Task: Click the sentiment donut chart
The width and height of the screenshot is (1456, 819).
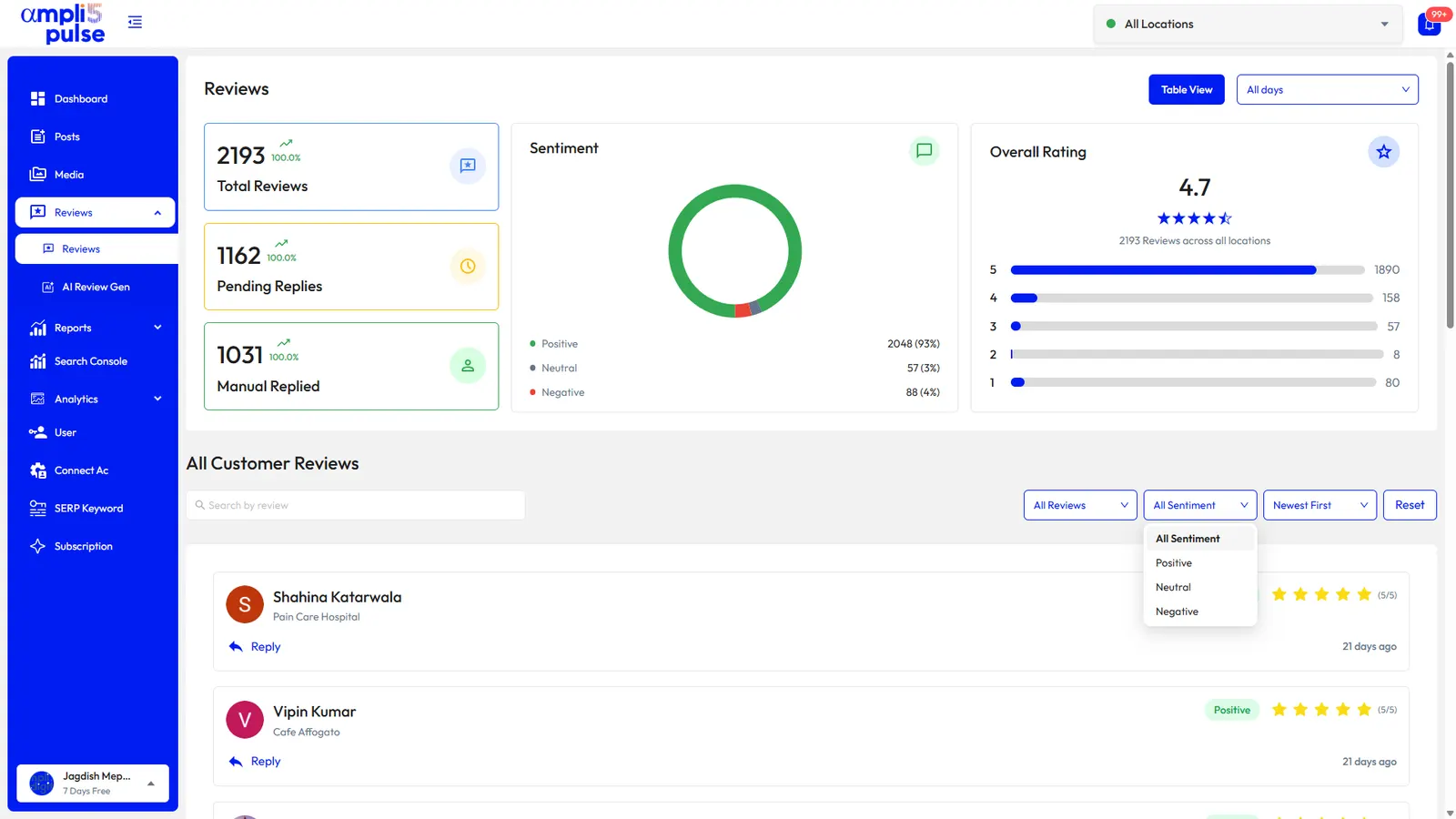Action: click(735, 251)
